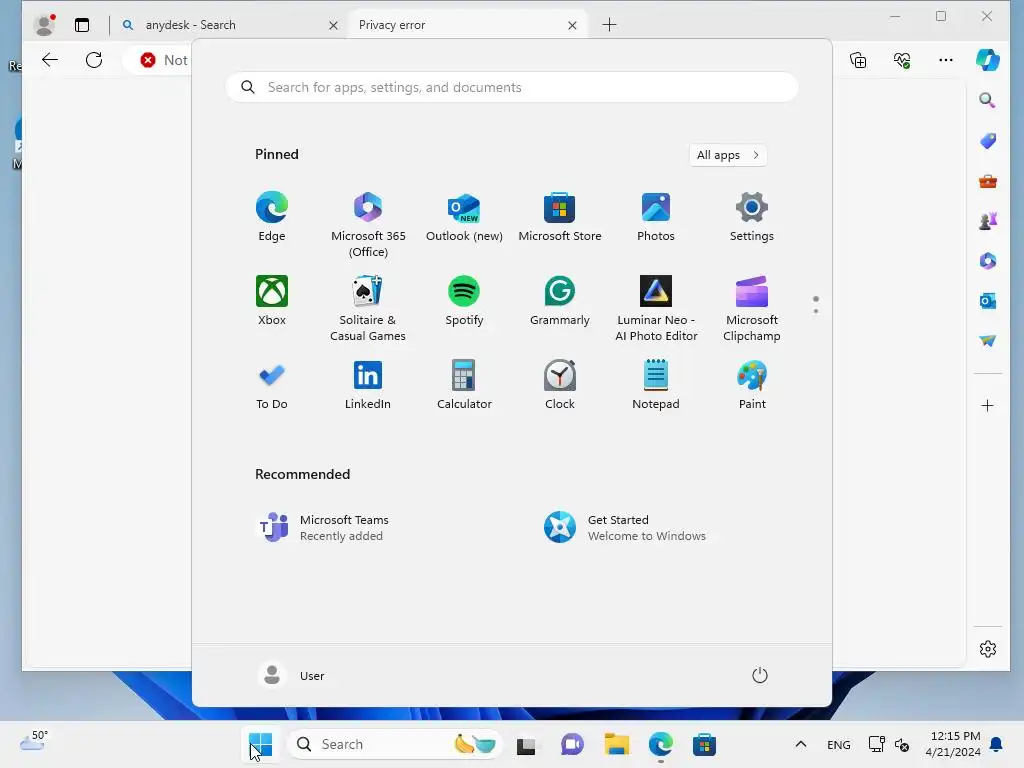This screenshot has width=1024, height=768.
Task: Open Task View on taskbar
Action: [x=526, y=744]
